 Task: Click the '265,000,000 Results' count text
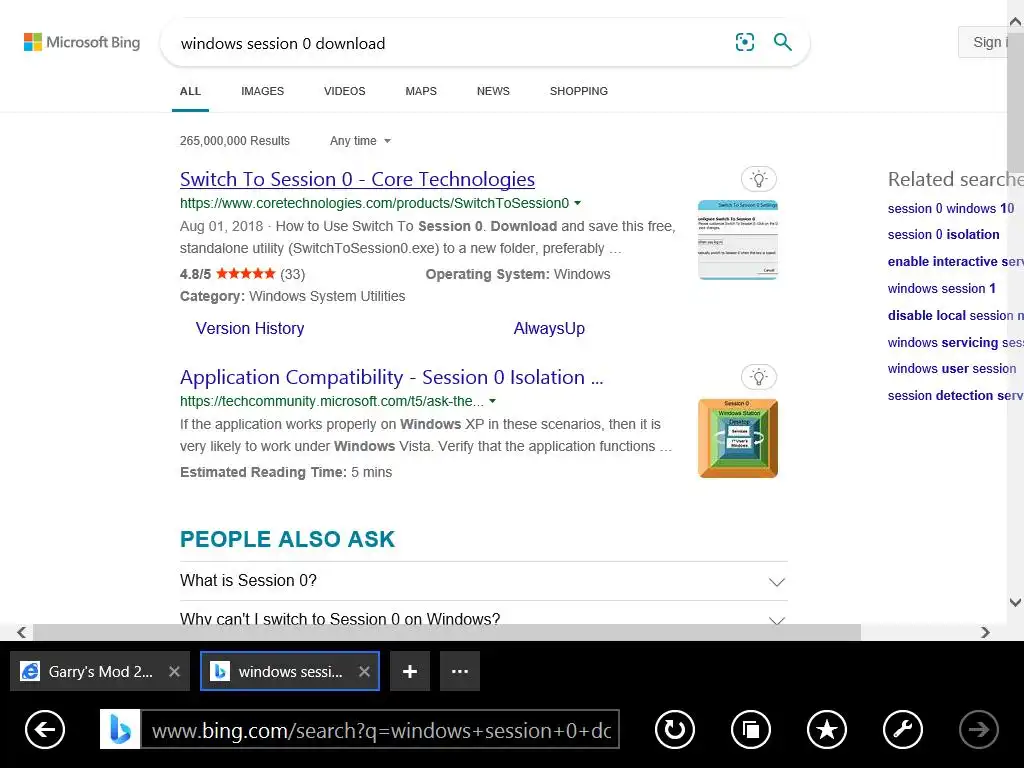(x=234, y=141)
